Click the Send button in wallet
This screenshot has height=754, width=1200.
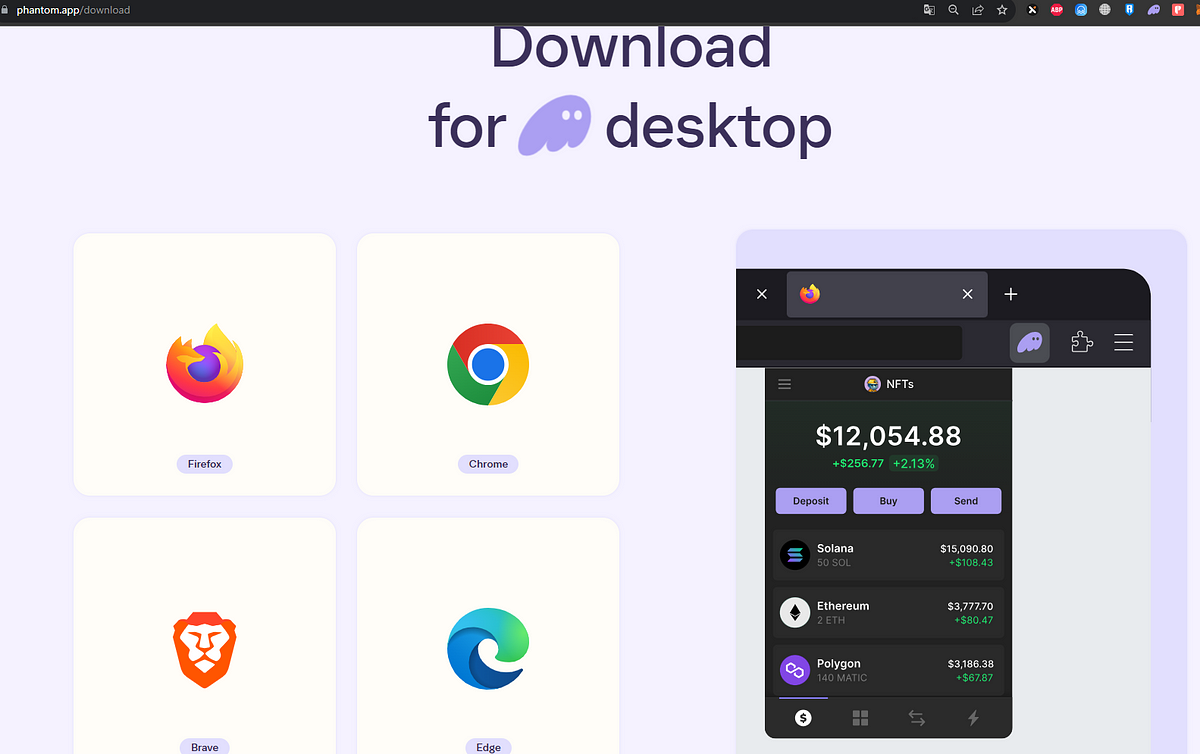coord(966,501)
